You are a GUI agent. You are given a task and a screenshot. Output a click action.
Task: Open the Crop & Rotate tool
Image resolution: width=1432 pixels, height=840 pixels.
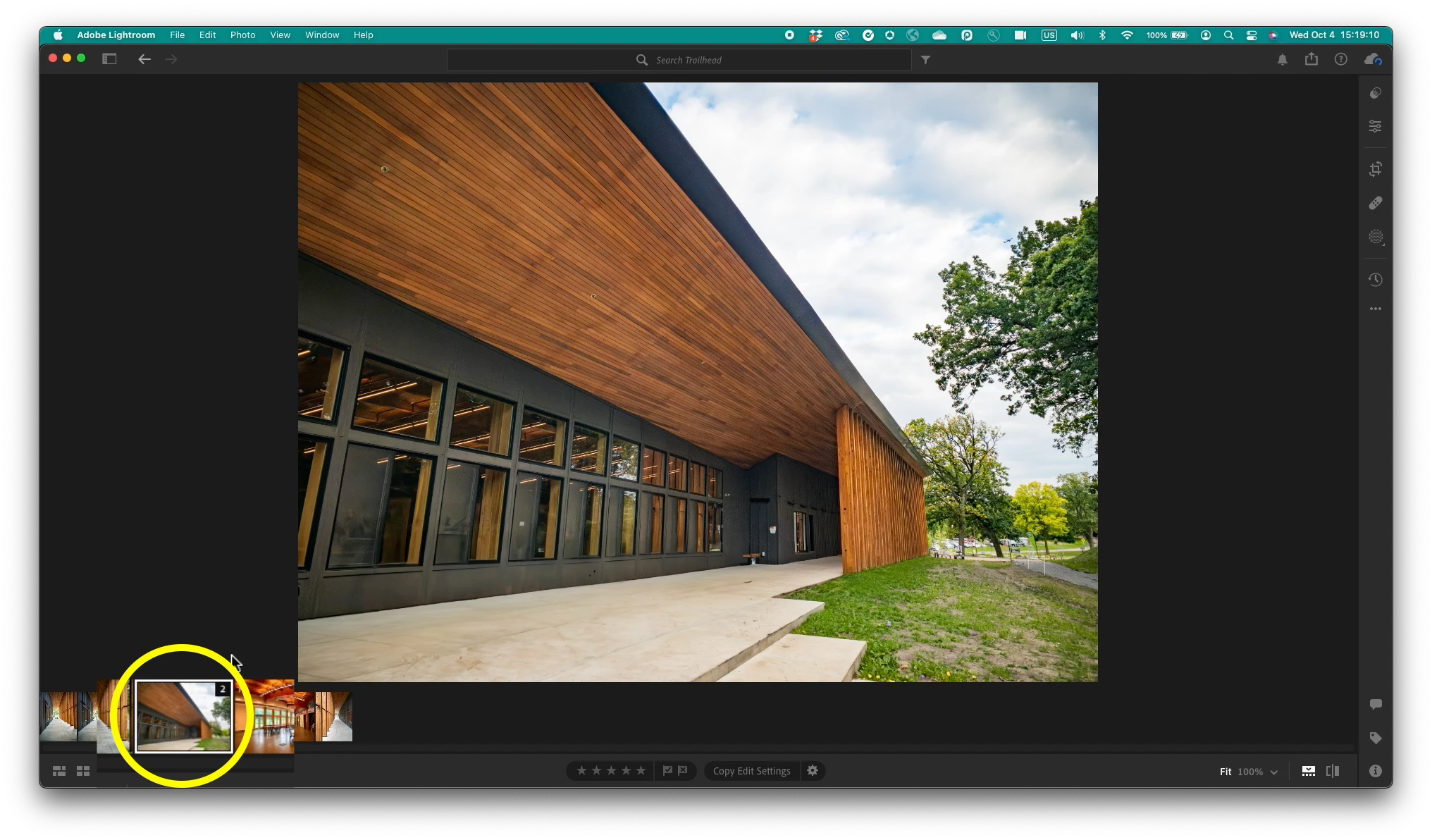[x=1375, y=169]
